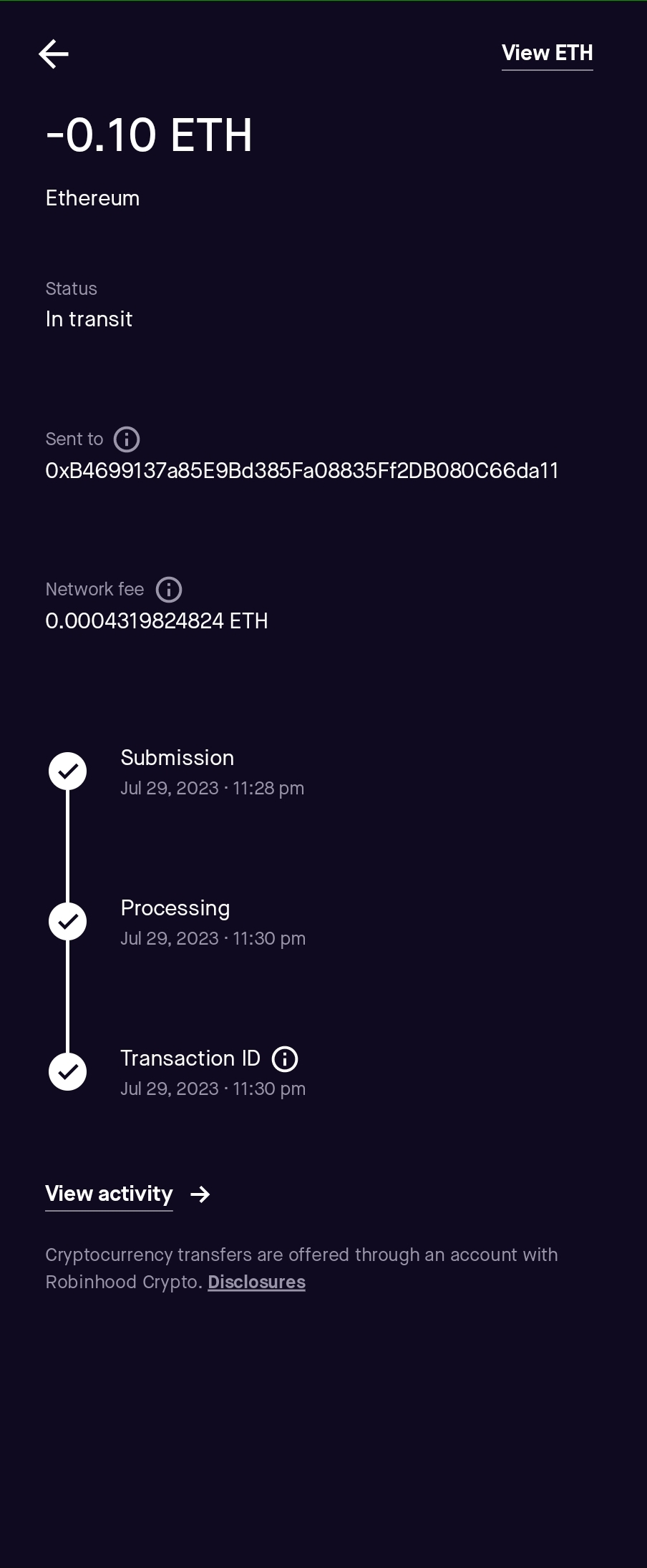Screen dimensions: 647x1568
Task: Click the Submission step checkmark
Action: coord(68,771)
